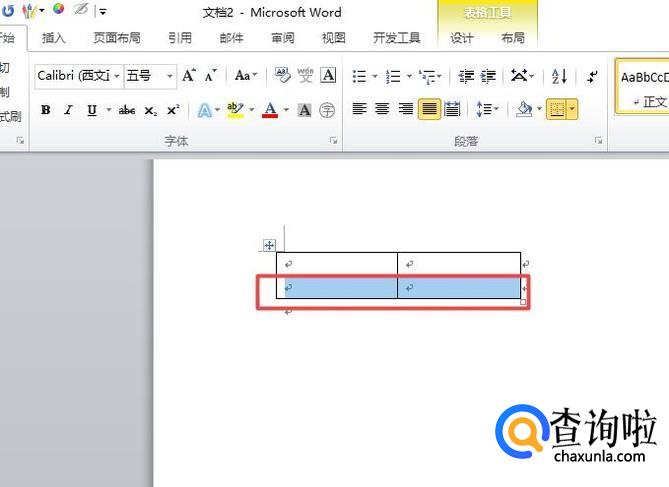Open 开发工具 ribbon tab
The width and height of the screenshot is (669, 487).
[397, 38]
